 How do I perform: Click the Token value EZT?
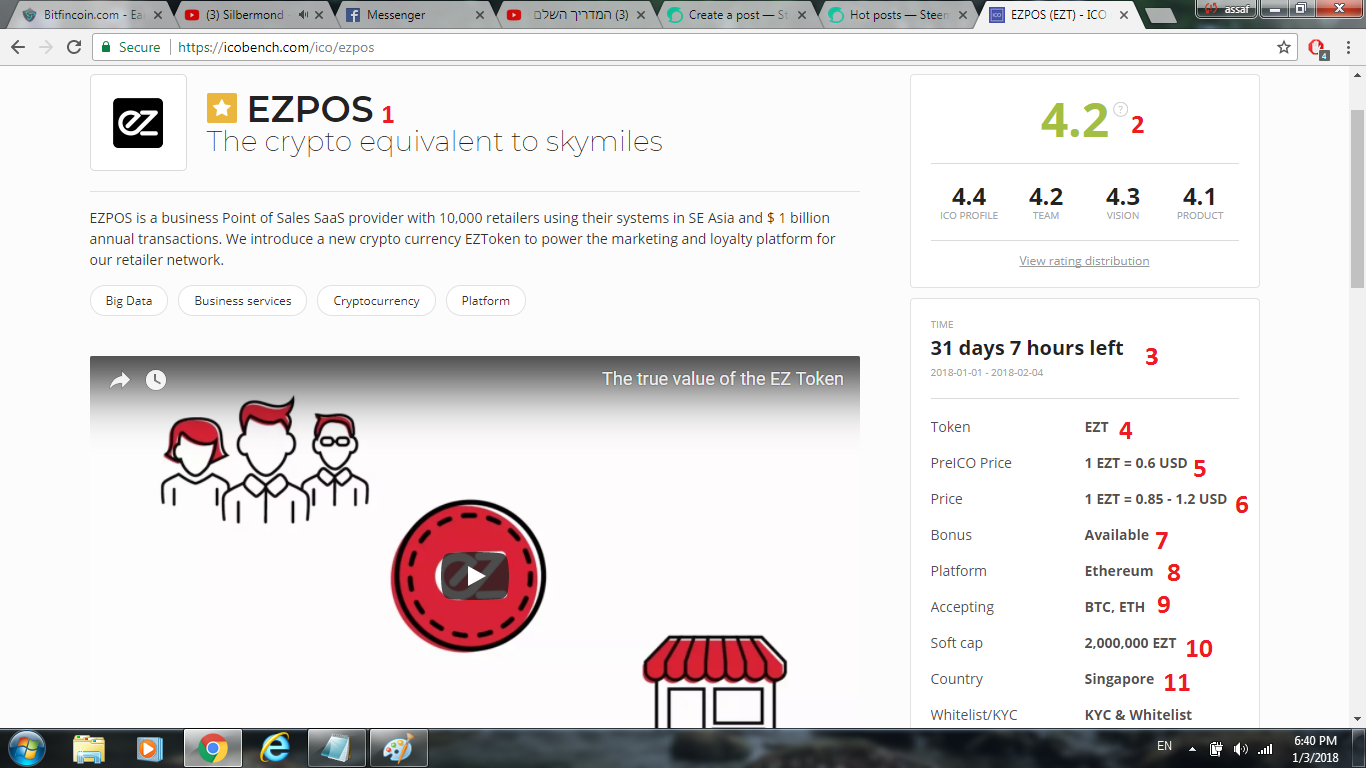1097,427
